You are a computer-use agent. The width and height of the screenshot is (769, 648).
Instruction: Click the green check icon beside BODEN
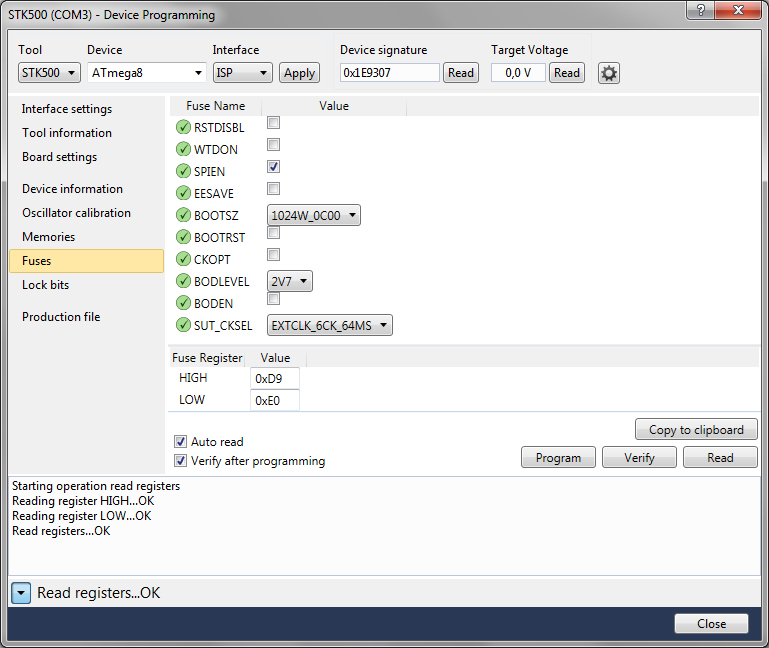click(x=183, y=303)
